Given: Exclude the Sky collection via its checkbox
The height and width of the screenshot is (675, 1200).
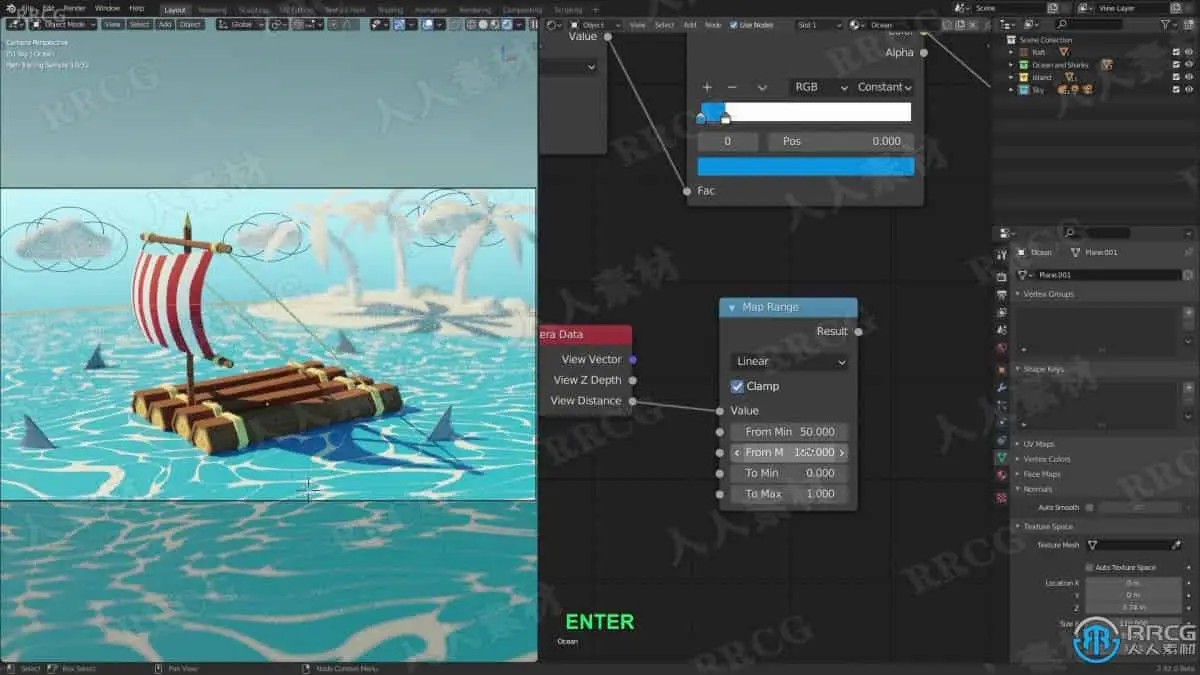Looking at the screenshot, I should coord(1176,89).
